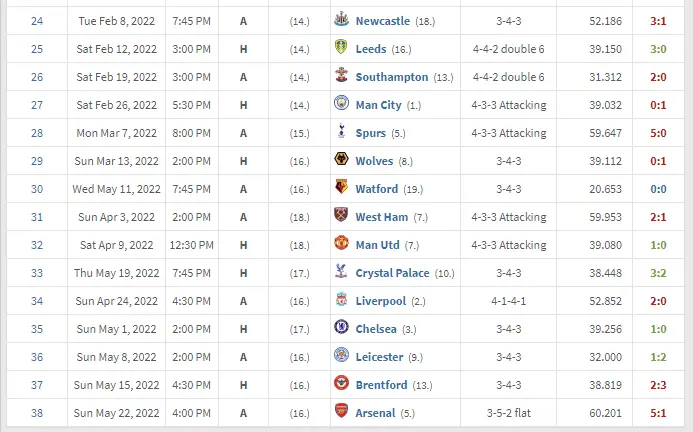This screenshot has height=432, width=693.
Task: Click the Watford club crest icon
Action: [x=341, y=189]
